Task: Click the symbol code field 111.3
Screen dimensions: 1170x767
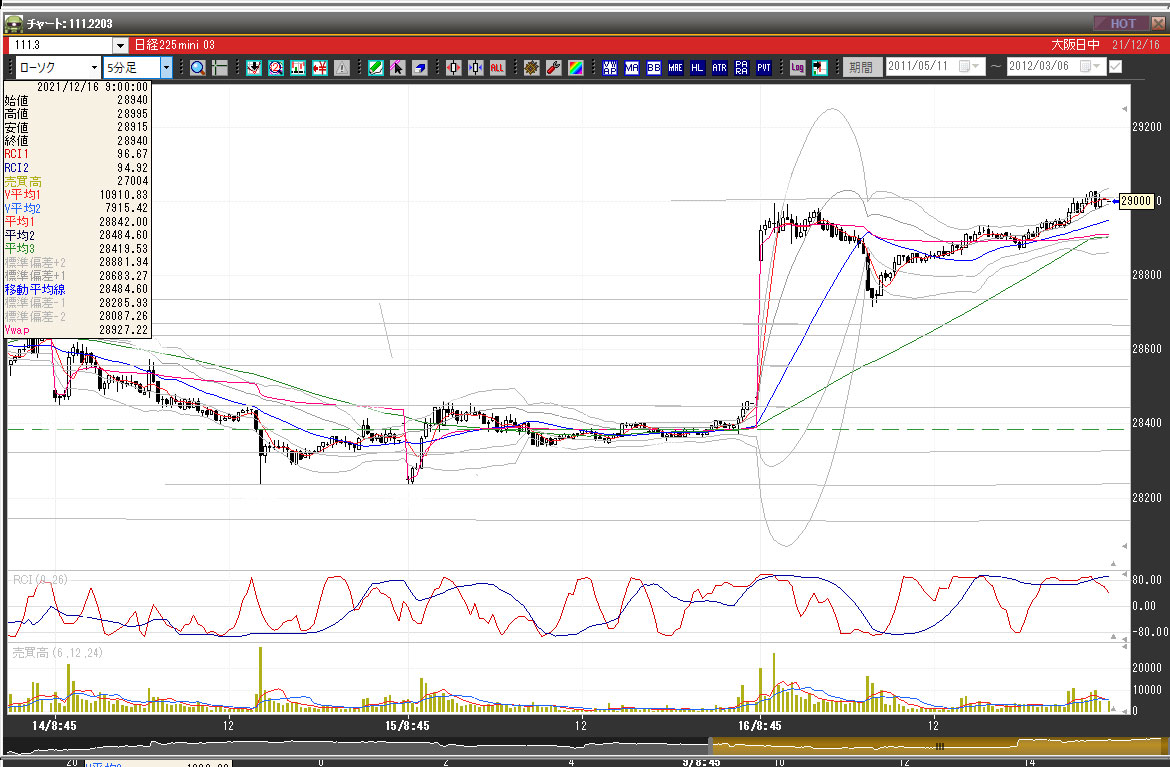Action: (61, 46)
